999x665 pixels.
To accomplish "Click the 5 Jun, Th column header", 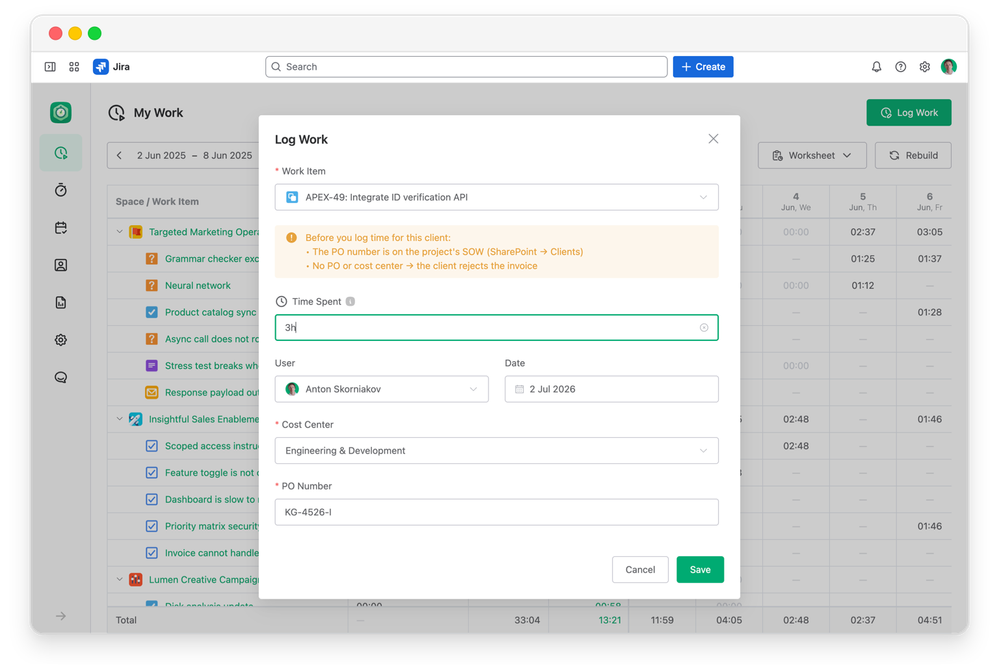I will pos(863,201).
